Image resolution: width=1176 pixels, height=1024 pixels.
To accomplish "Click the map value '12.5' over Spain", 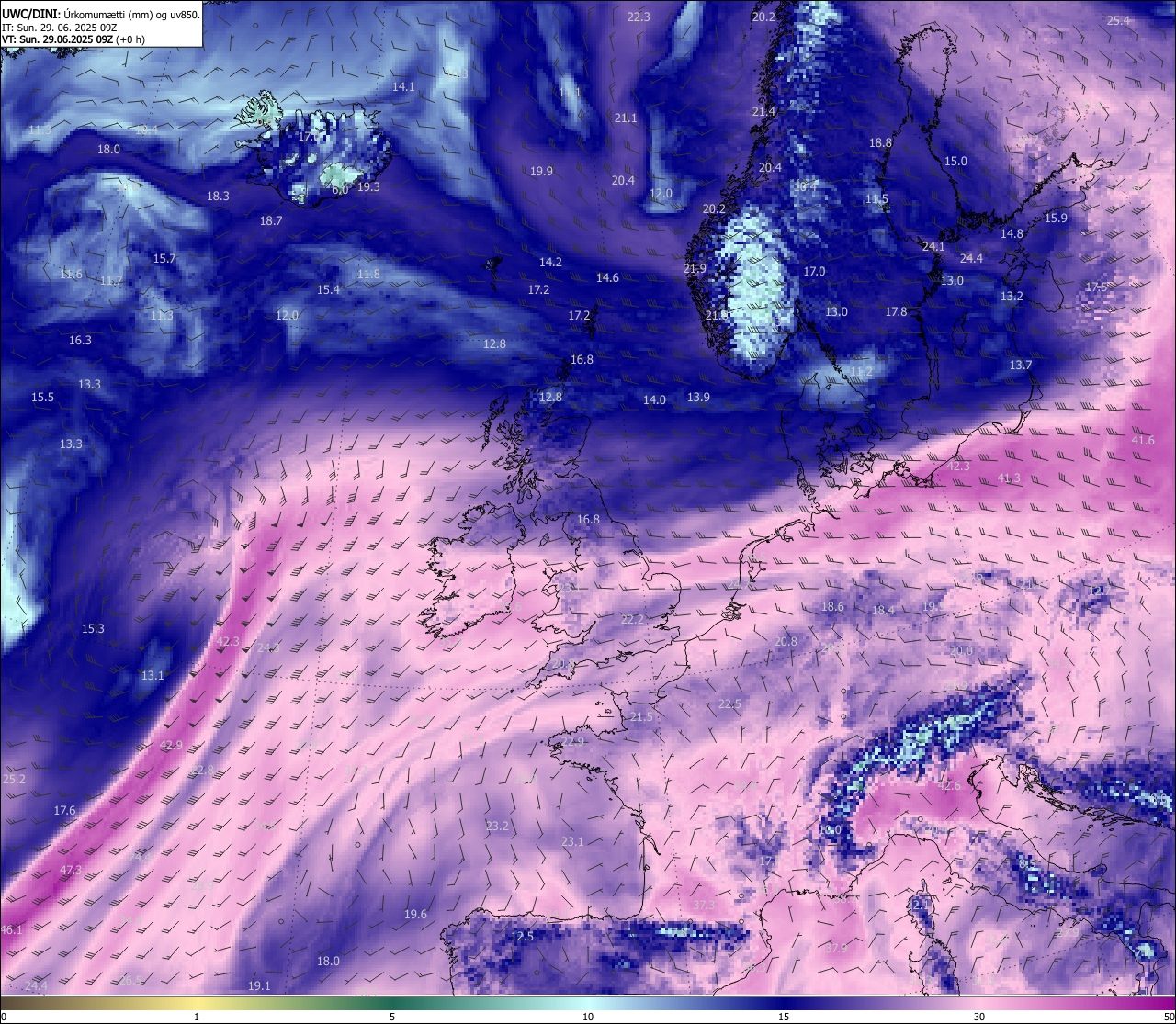I will pos(522,936).
